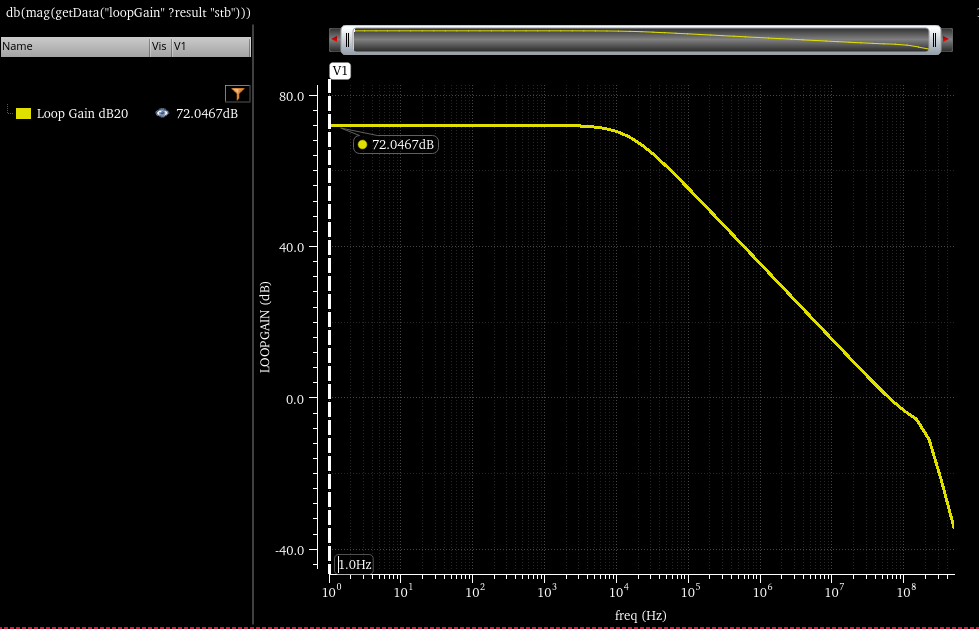Click the 0.0 y-axis tick label
Viewport: 979px width, 629px height.
tap(295, 399)
